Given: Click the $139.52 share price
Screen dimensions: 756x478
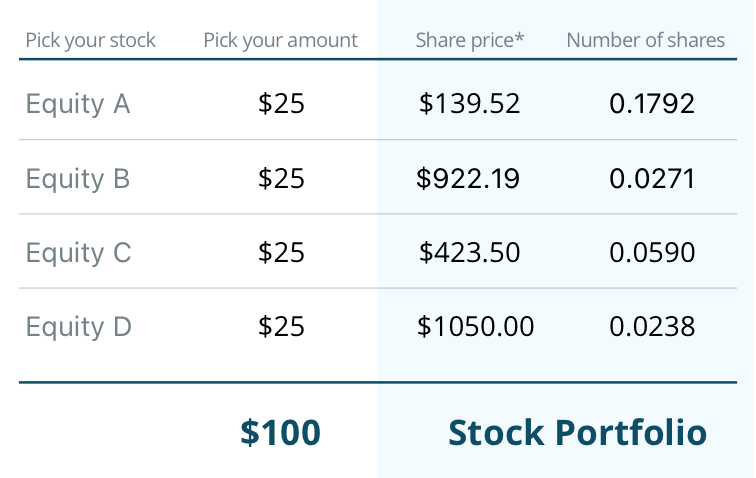Looking at the screenshot, I should 470,103.
